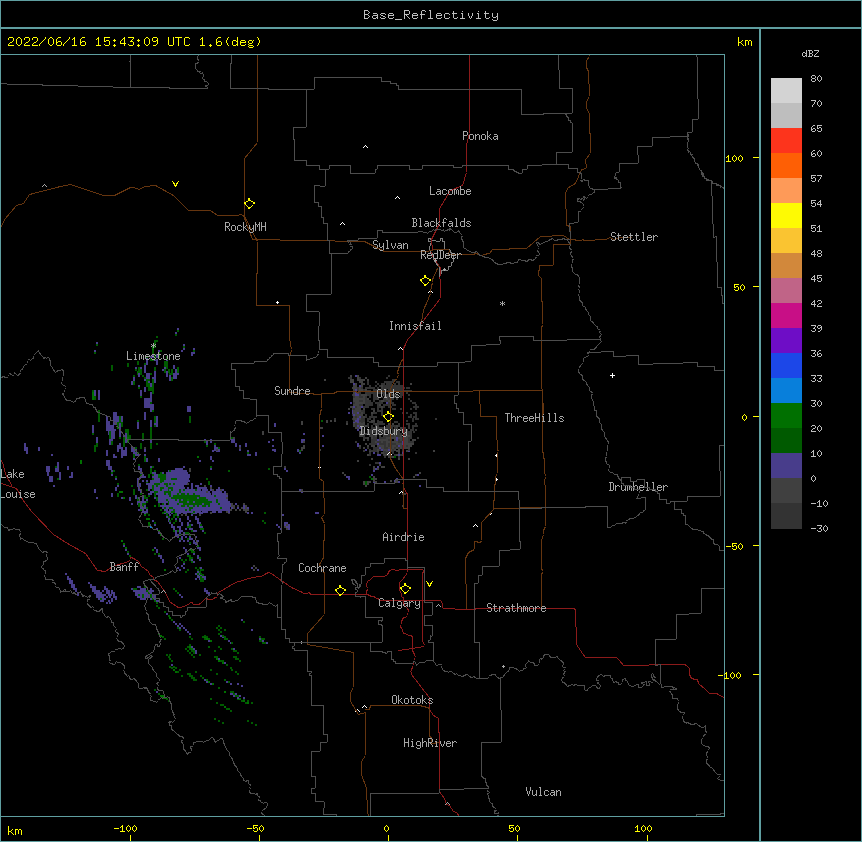This screenshot has height=842, width=862.
Task: Click the Lake Louise label
Action: [18, 484]
